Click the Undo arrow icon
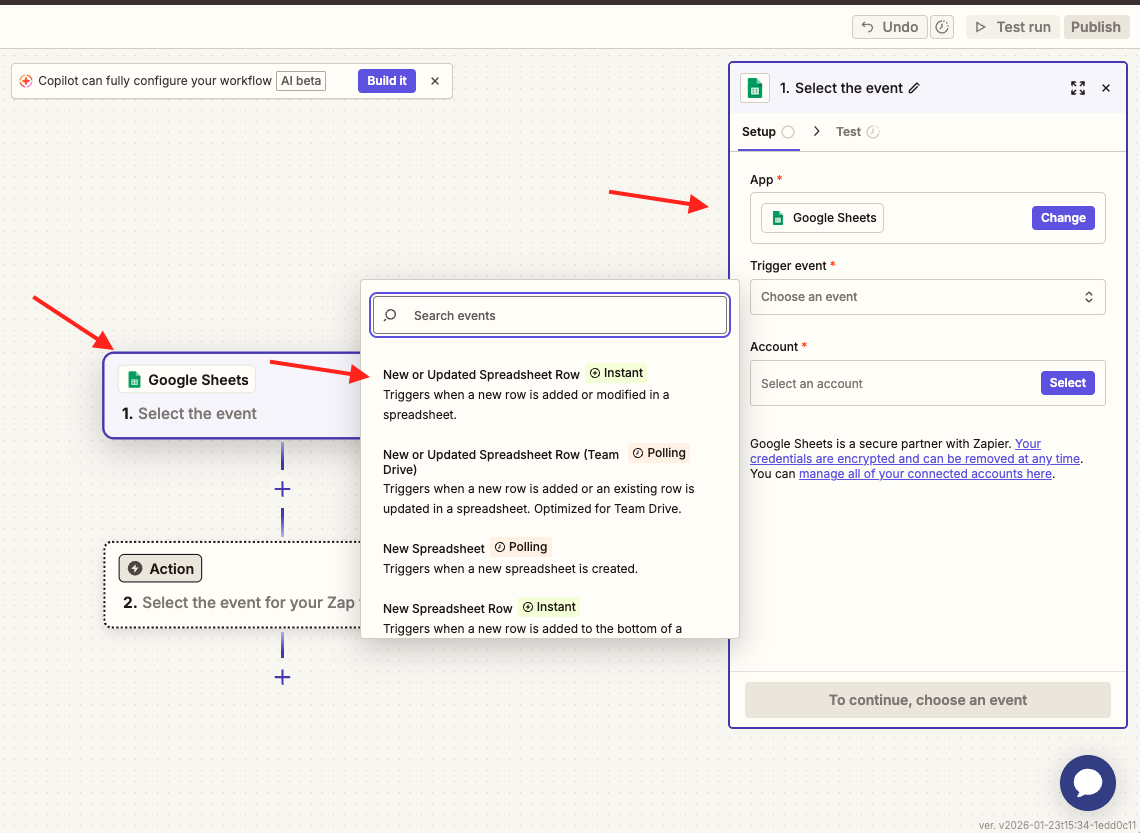This screenshot has width=1140, height=833. pos(867,27)
